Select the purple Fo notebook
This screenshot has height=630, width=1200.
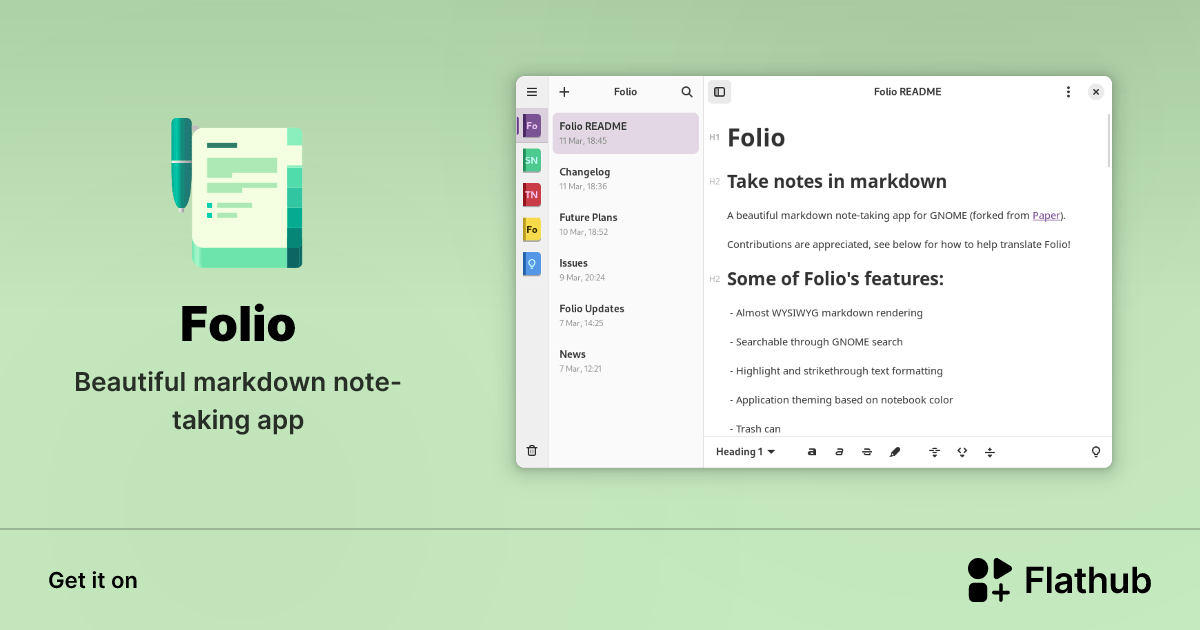532,126
